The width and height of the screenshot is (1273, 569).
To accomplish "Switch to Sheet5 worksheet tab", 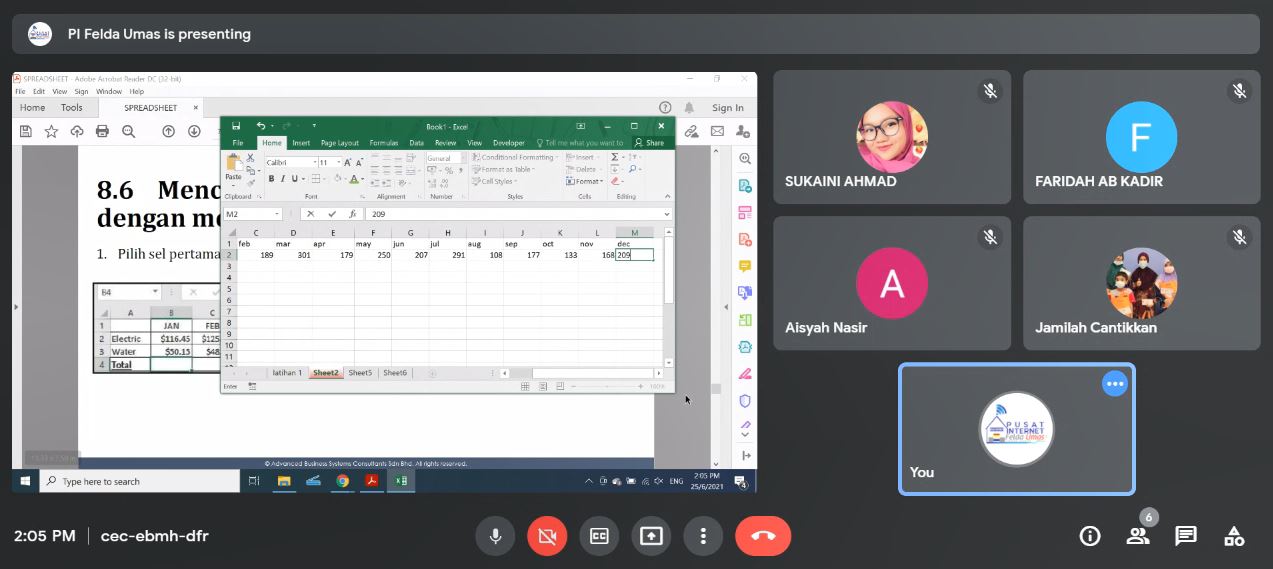I will (360, 373).
